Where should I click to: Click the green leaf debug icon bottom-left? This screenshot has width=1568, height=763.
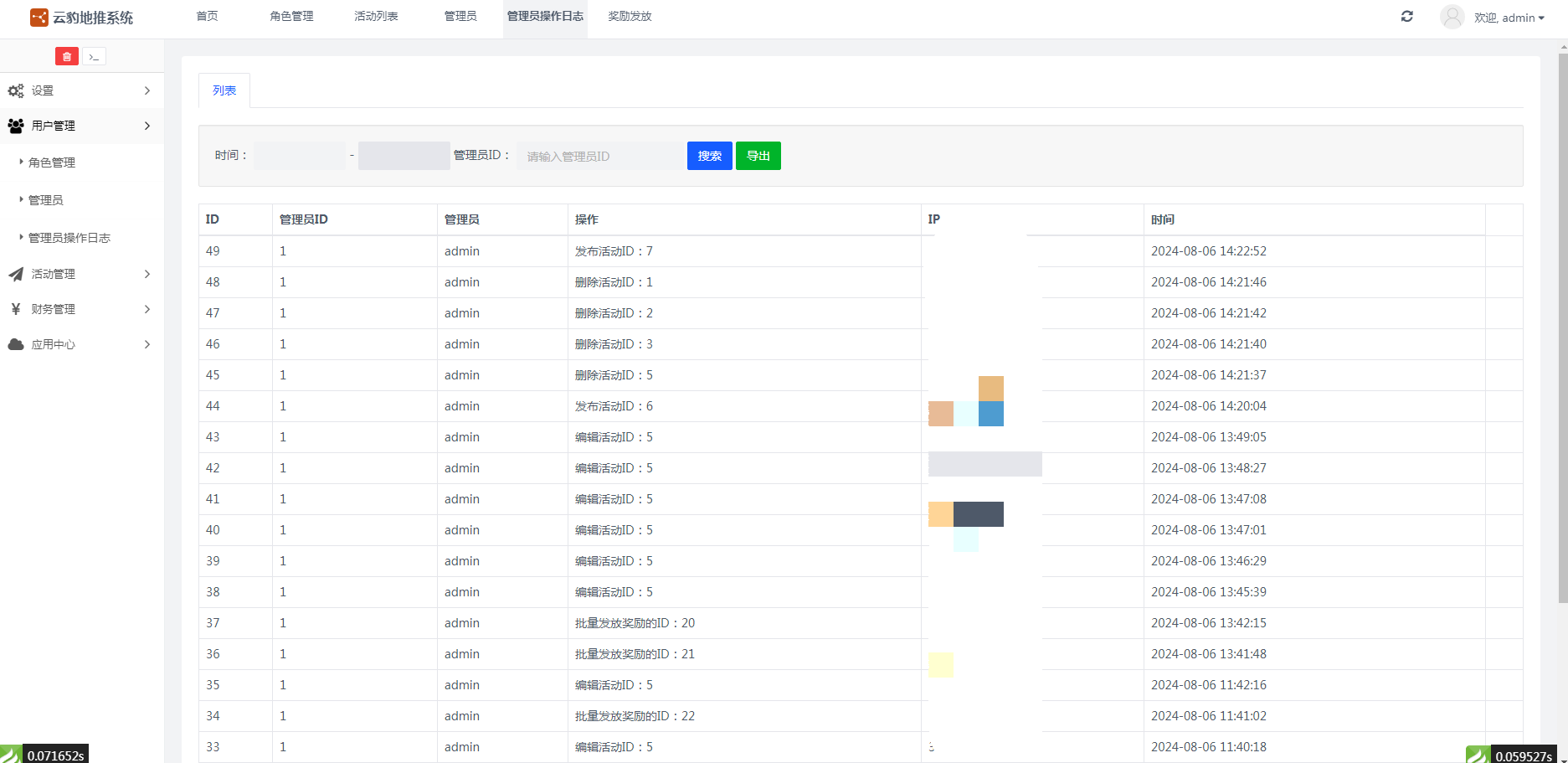point(11,754)
